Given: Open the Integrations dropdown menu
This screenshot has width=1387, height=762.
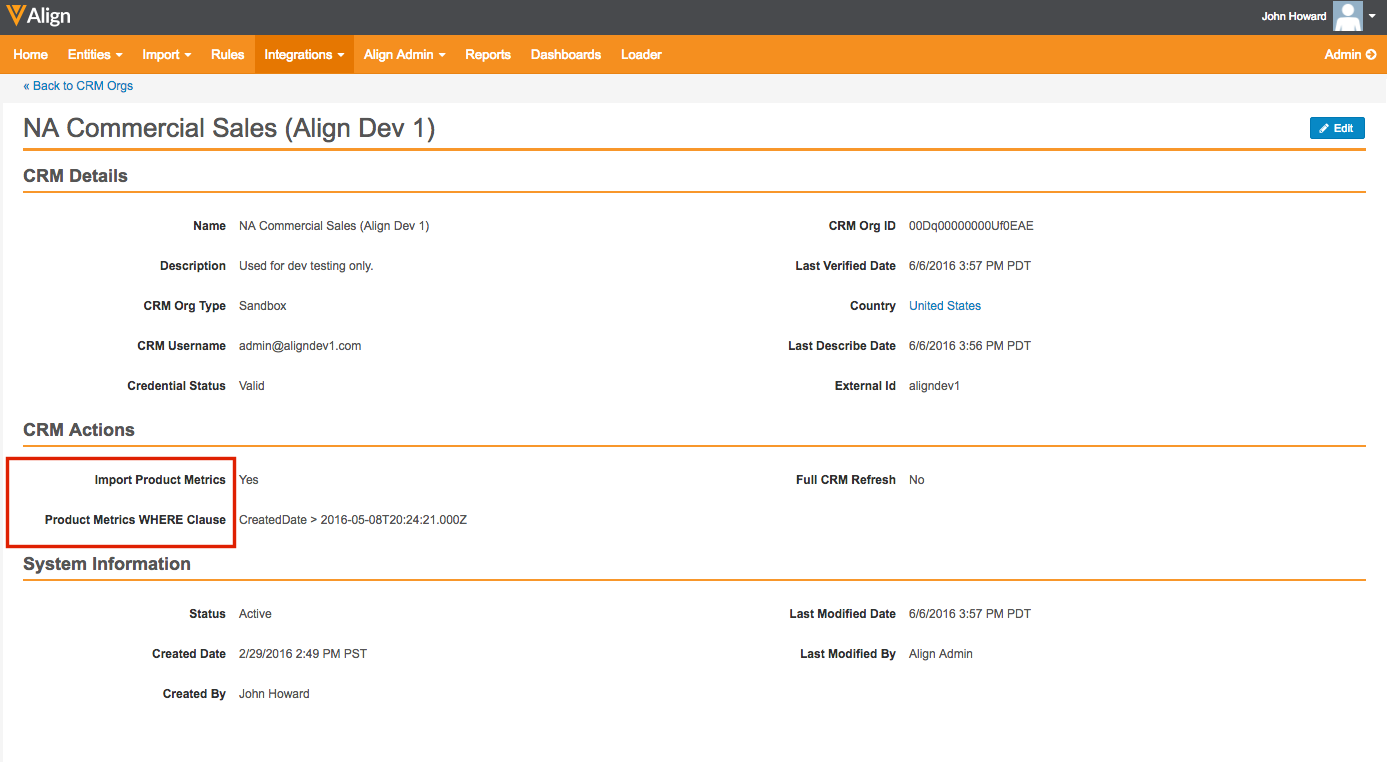Looking at the screenshot, I should (x=304, y=55).
